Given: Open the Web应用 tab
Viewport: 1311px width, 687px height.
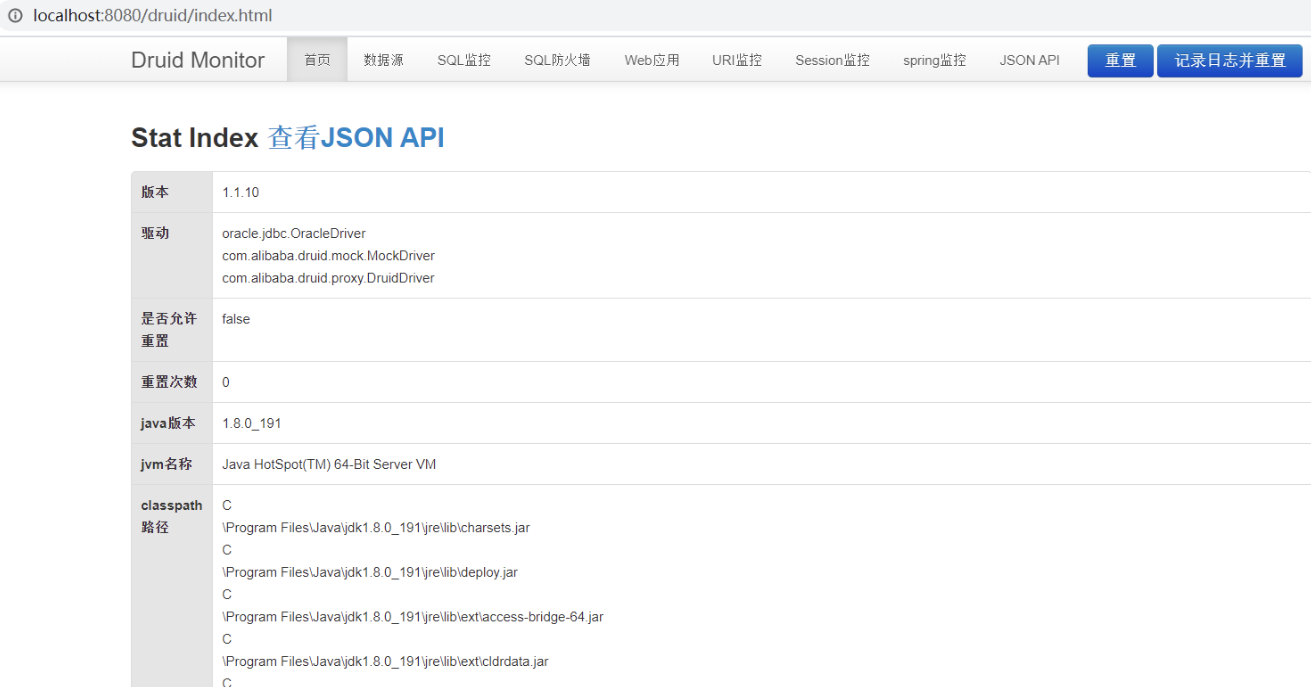Looking at the screenshot, I should pos(652,60).
